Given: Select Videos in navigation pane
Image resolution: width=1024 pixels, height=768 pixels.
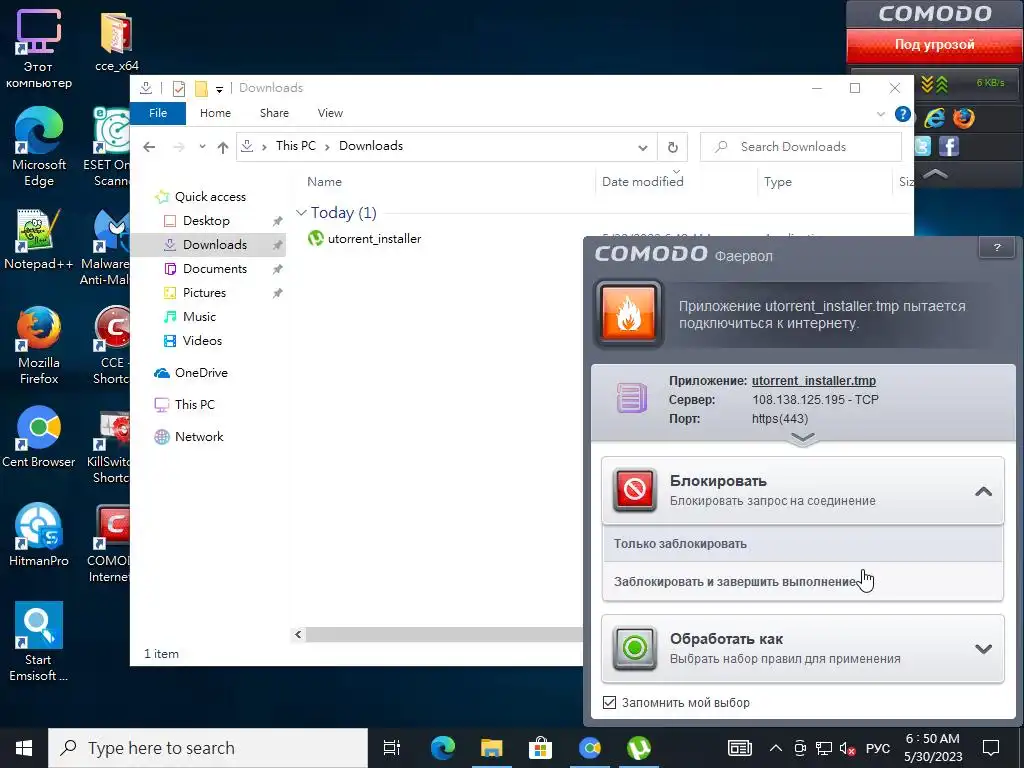Looking at the screenshot, I should (202, 340).
